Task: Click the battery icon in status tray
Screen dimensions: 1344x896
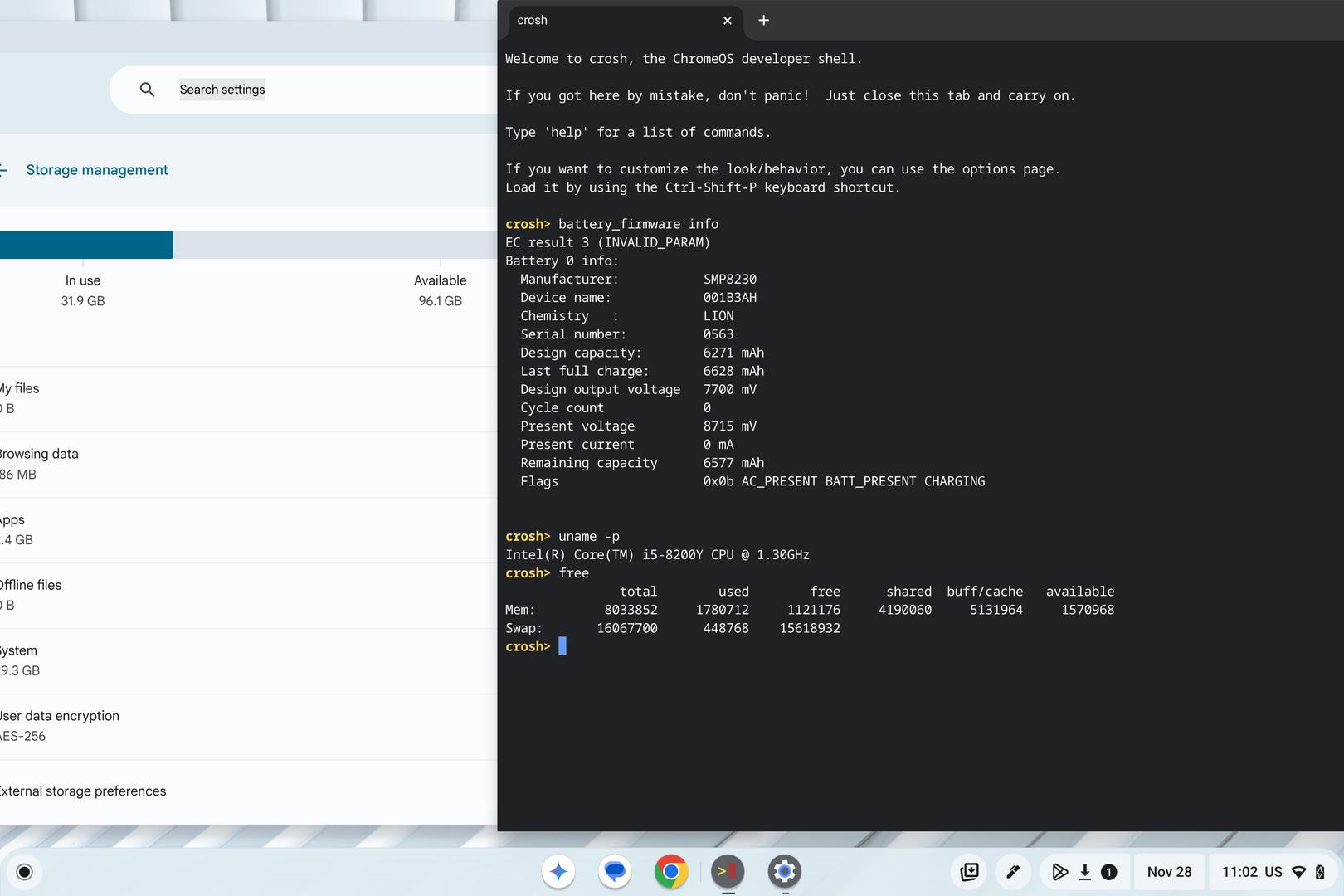Action: 1320,872
